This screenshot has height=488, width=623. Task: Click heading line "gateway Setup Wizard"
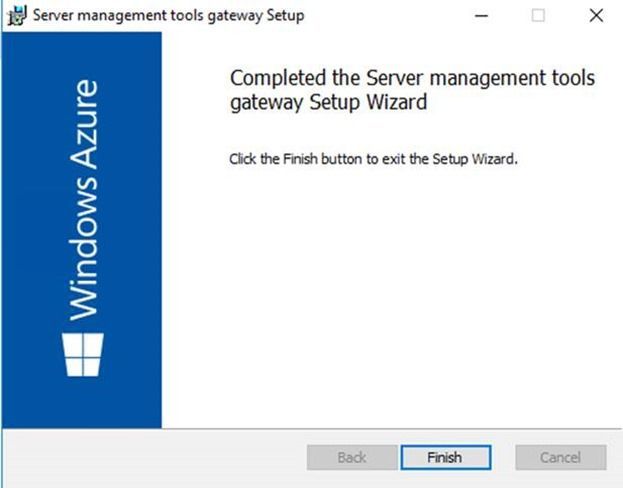tap(328, 102)
